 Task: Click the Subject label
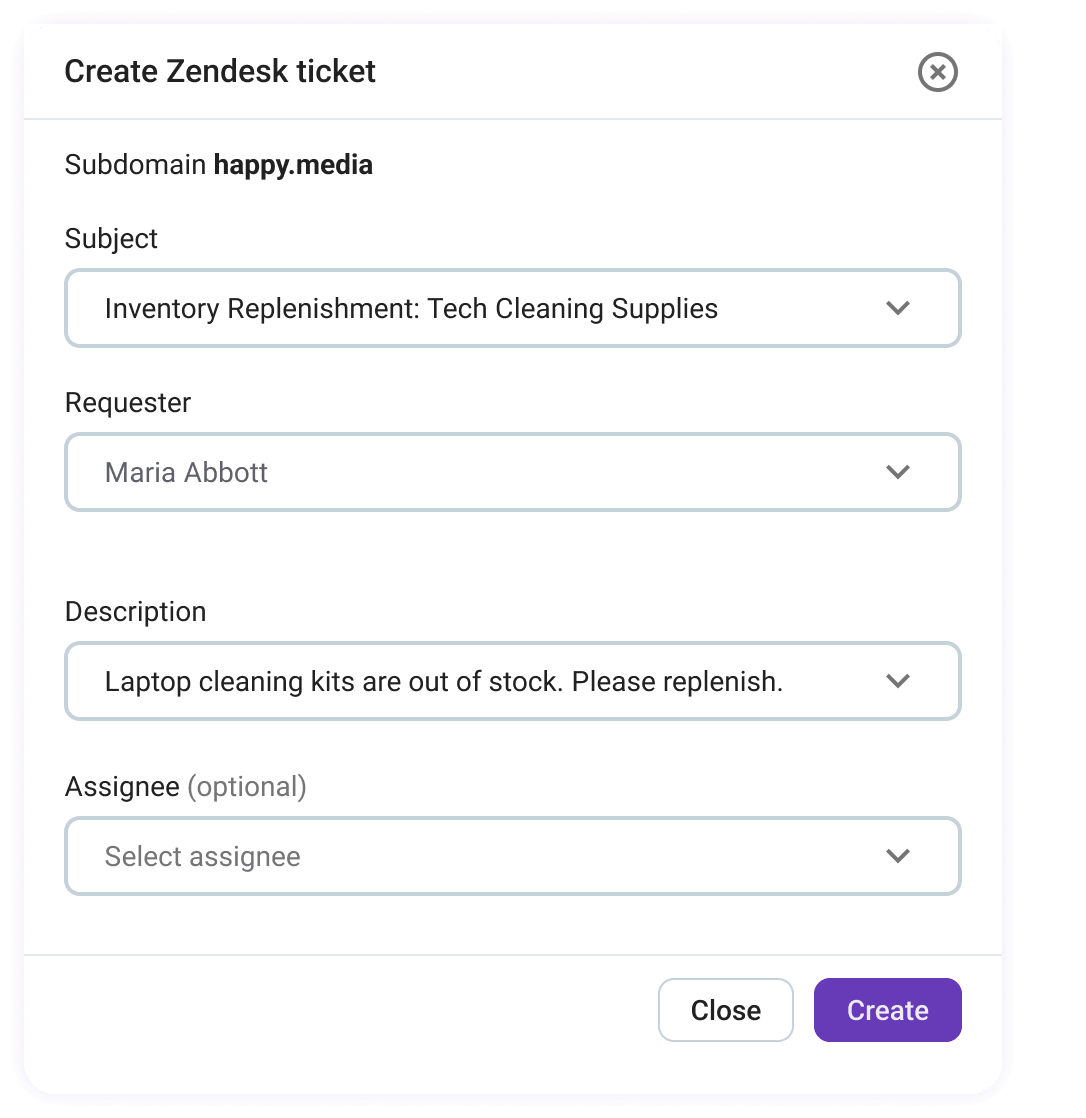pos(110,239)
